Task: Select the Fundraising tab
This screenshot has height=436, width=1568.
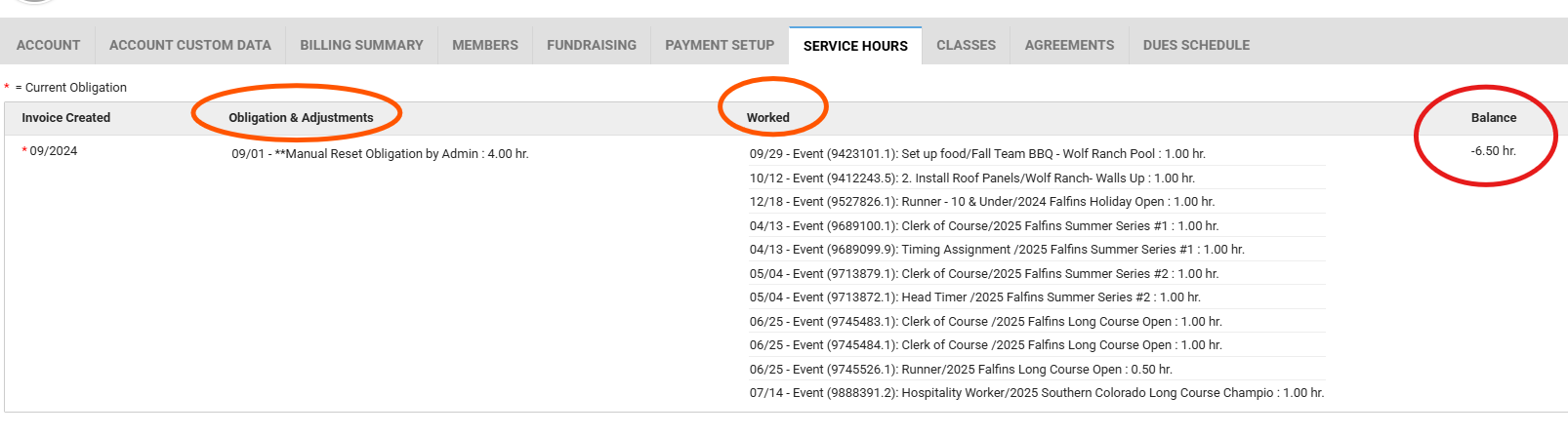Action: click(591, 45)
